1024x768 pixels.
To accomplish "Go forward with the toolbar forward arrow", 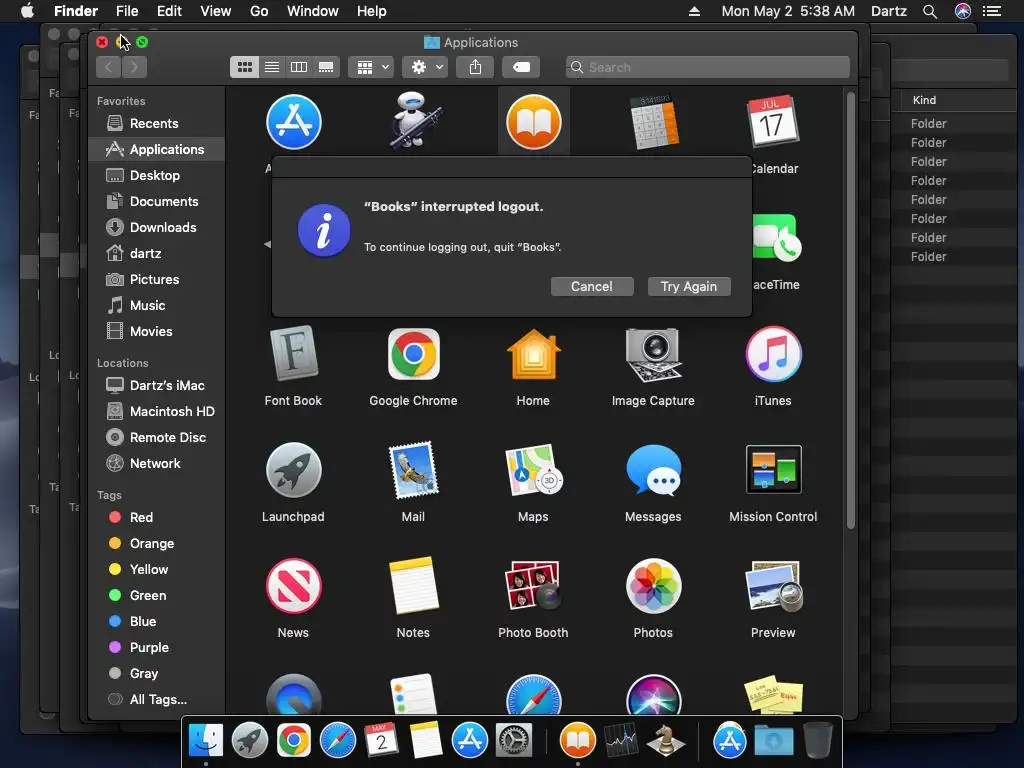I will click(x=134, y=67).
